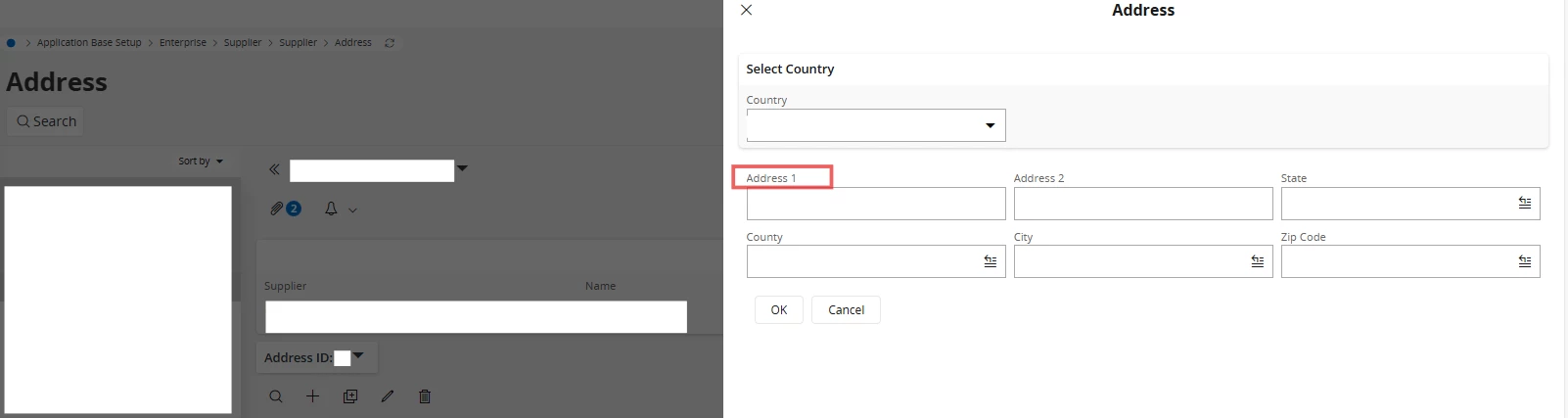
Task: Click the edit pencil icon
Action: pos(388,396)
